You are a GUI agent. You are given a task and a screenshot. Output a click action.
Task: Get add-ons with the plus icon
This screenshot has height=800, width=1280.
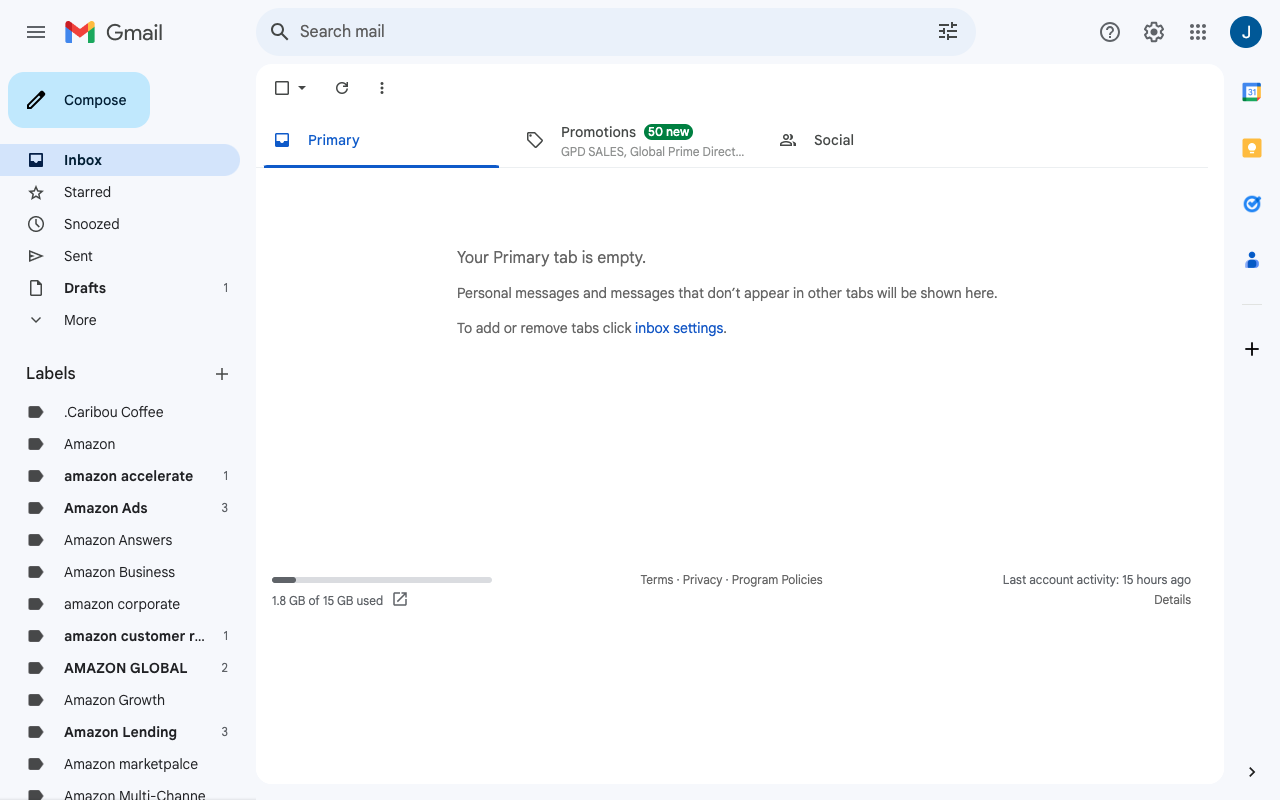(x=1252, y=349)
